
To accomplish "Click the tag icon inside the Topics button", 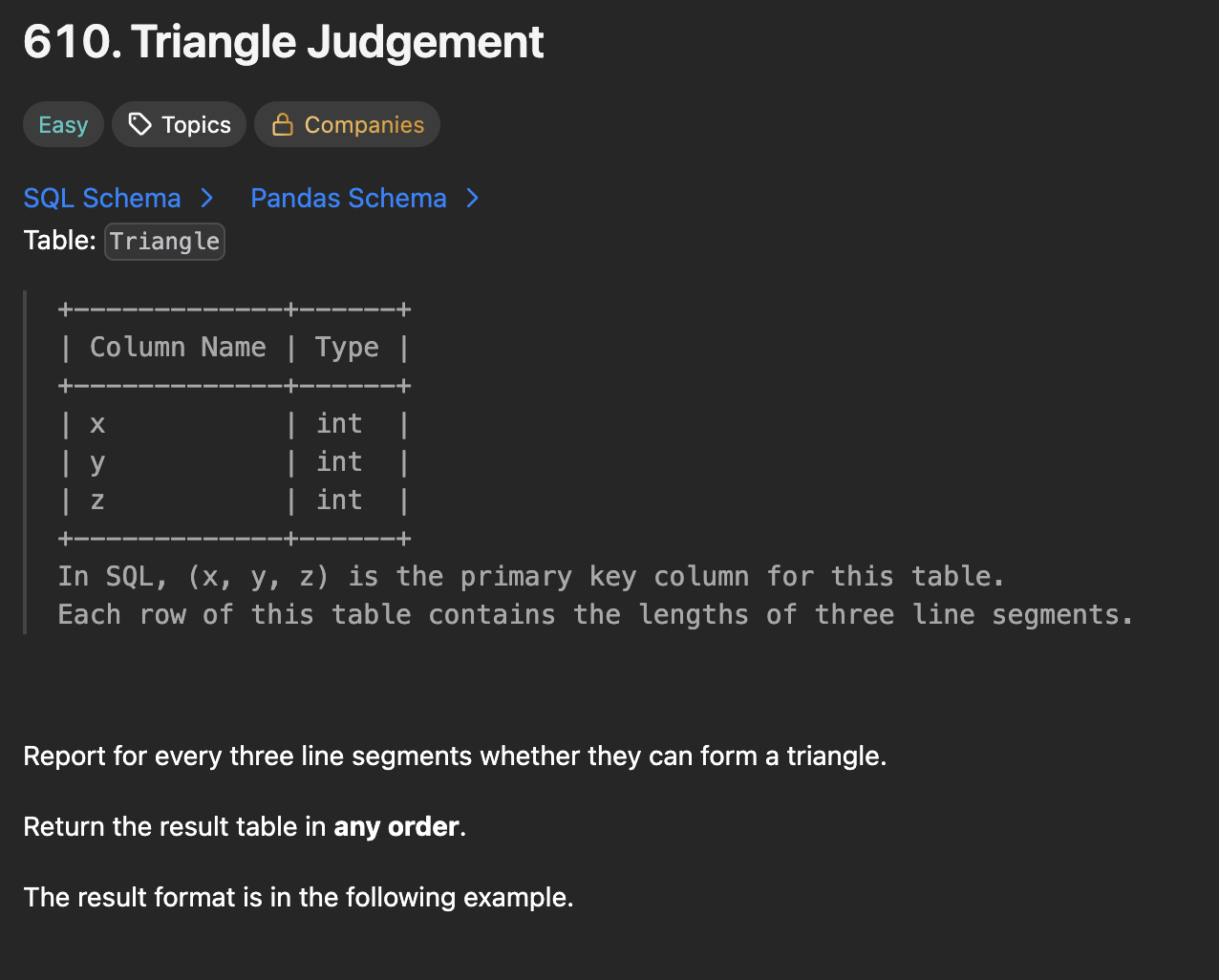I will (x=139, y=124).
